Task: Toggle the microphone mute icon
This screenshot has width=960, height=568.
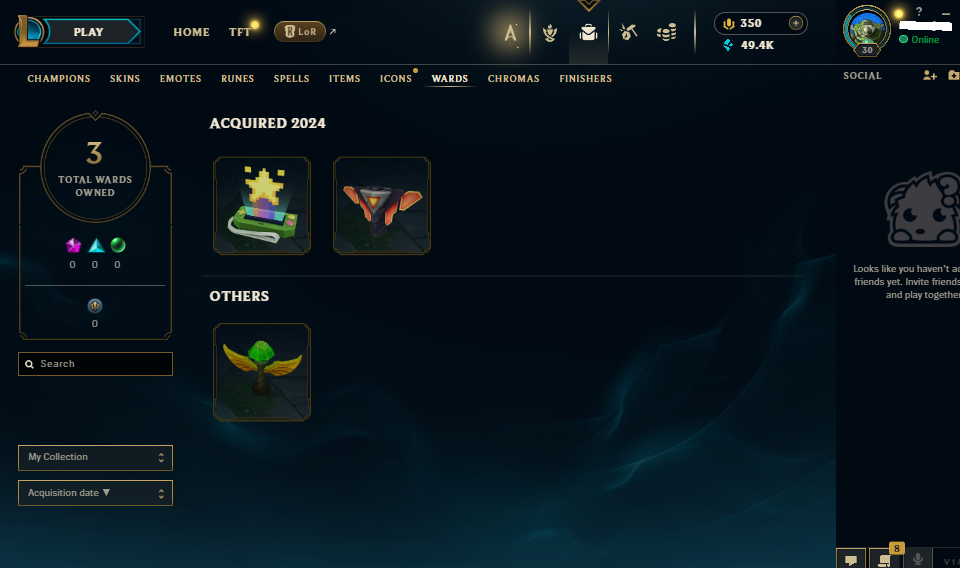Action: click(x=917, y=559)
